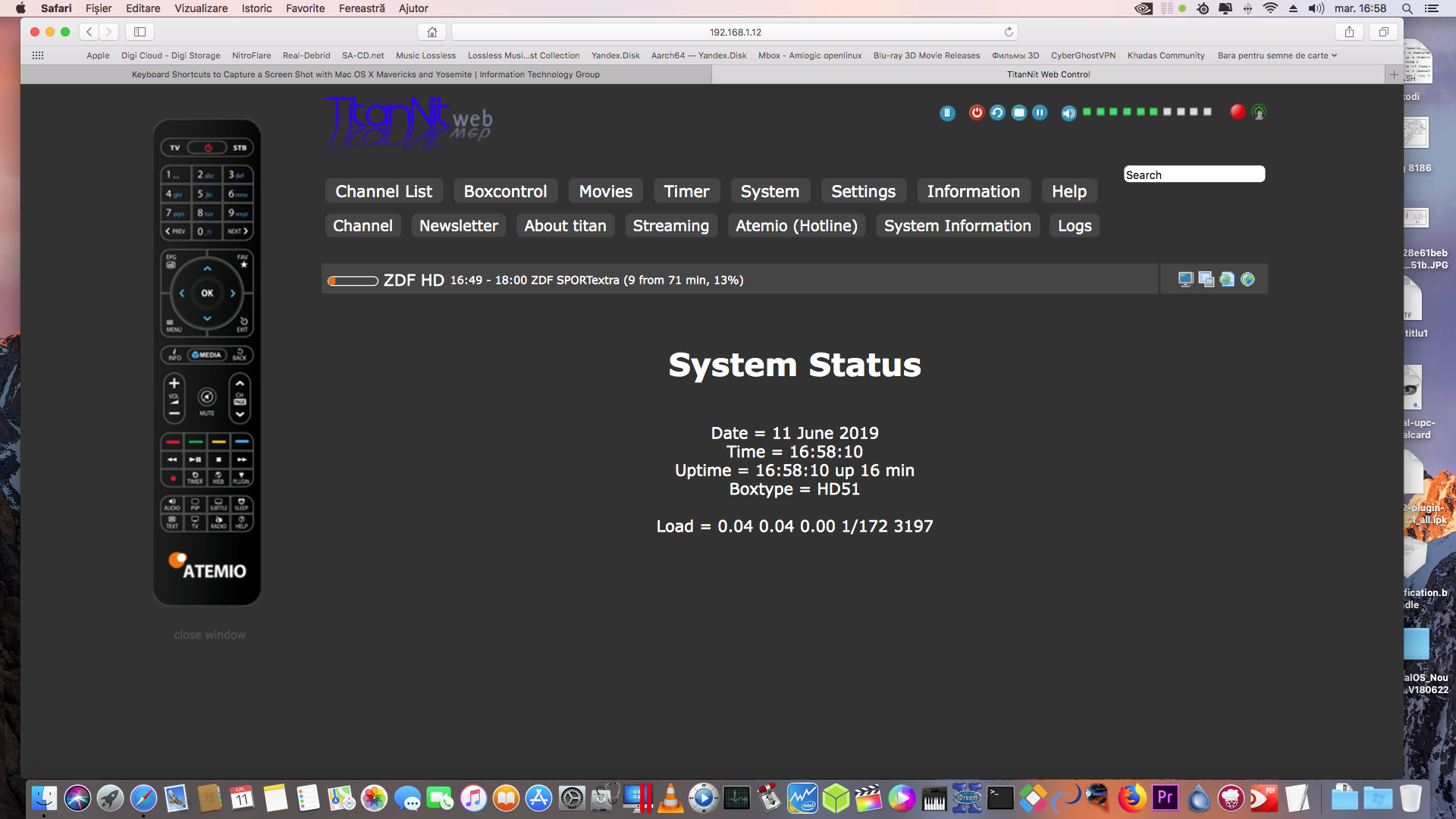Open the blue remote control icon
The image size is (1456, 819).
coord(947,113)
